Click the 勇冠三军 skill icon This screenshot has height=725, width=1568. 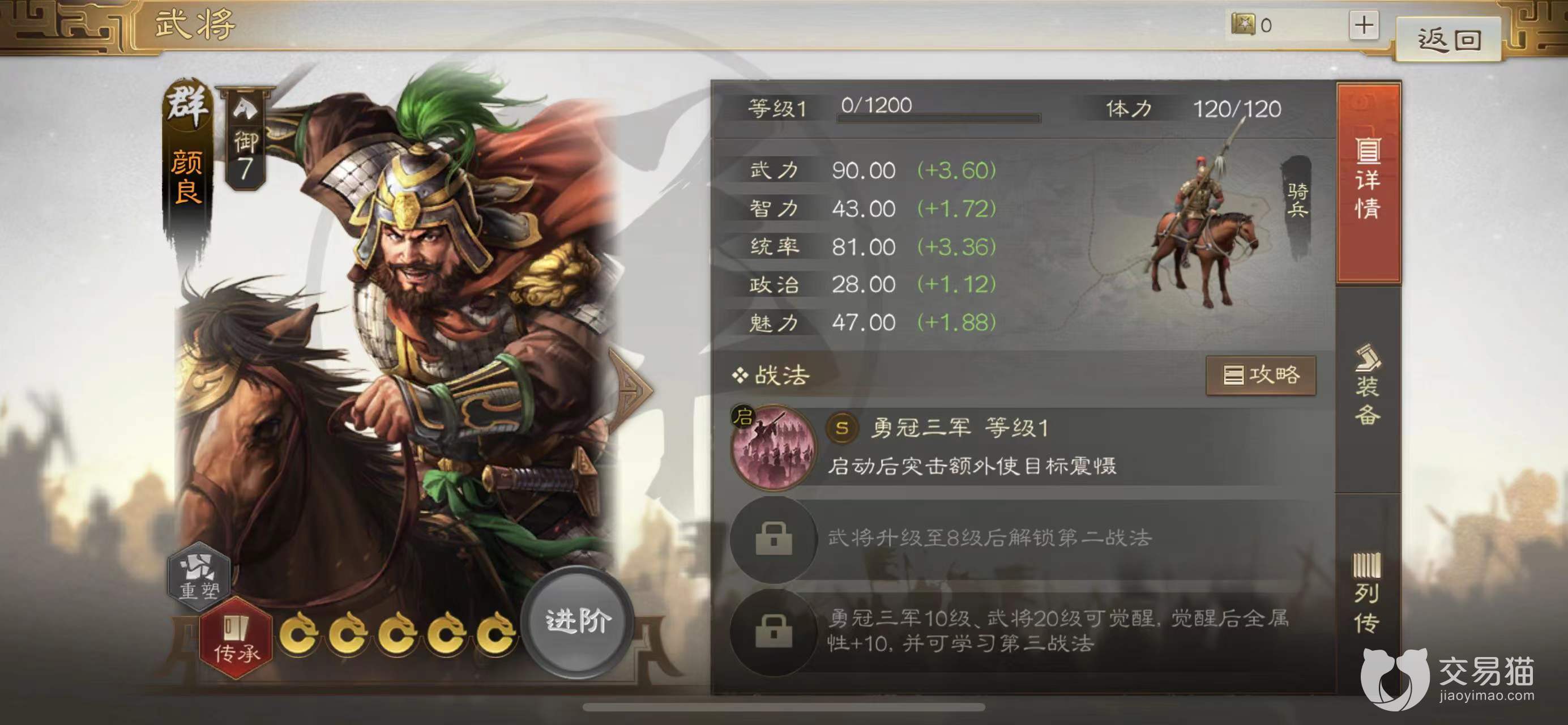pyautogui.click(x=774, y=447)
